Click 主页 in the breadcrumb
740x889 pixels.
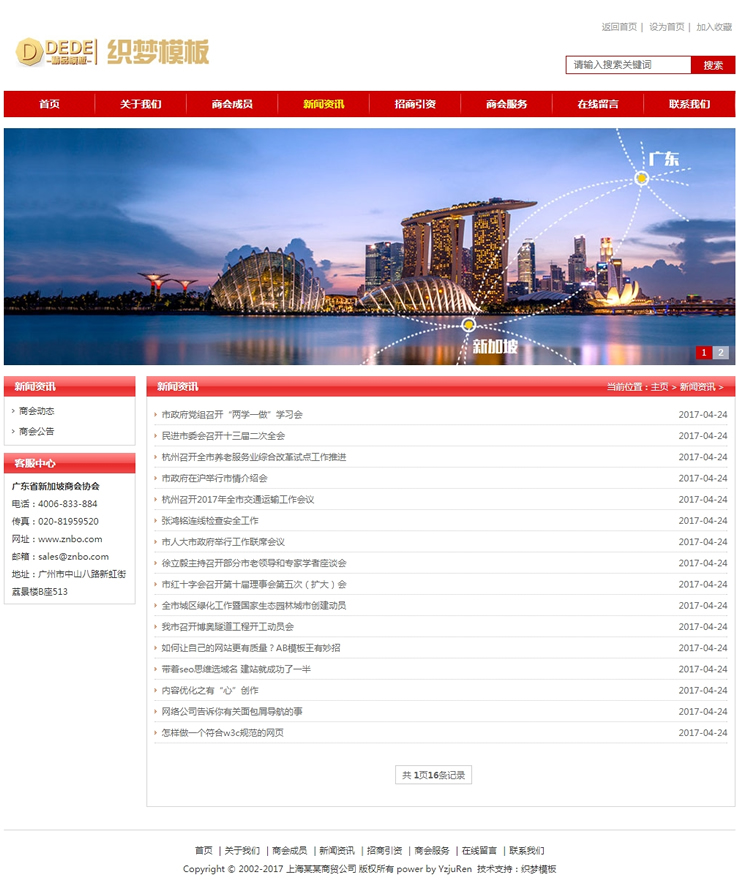pyautogui.click(x=659, y=387)
